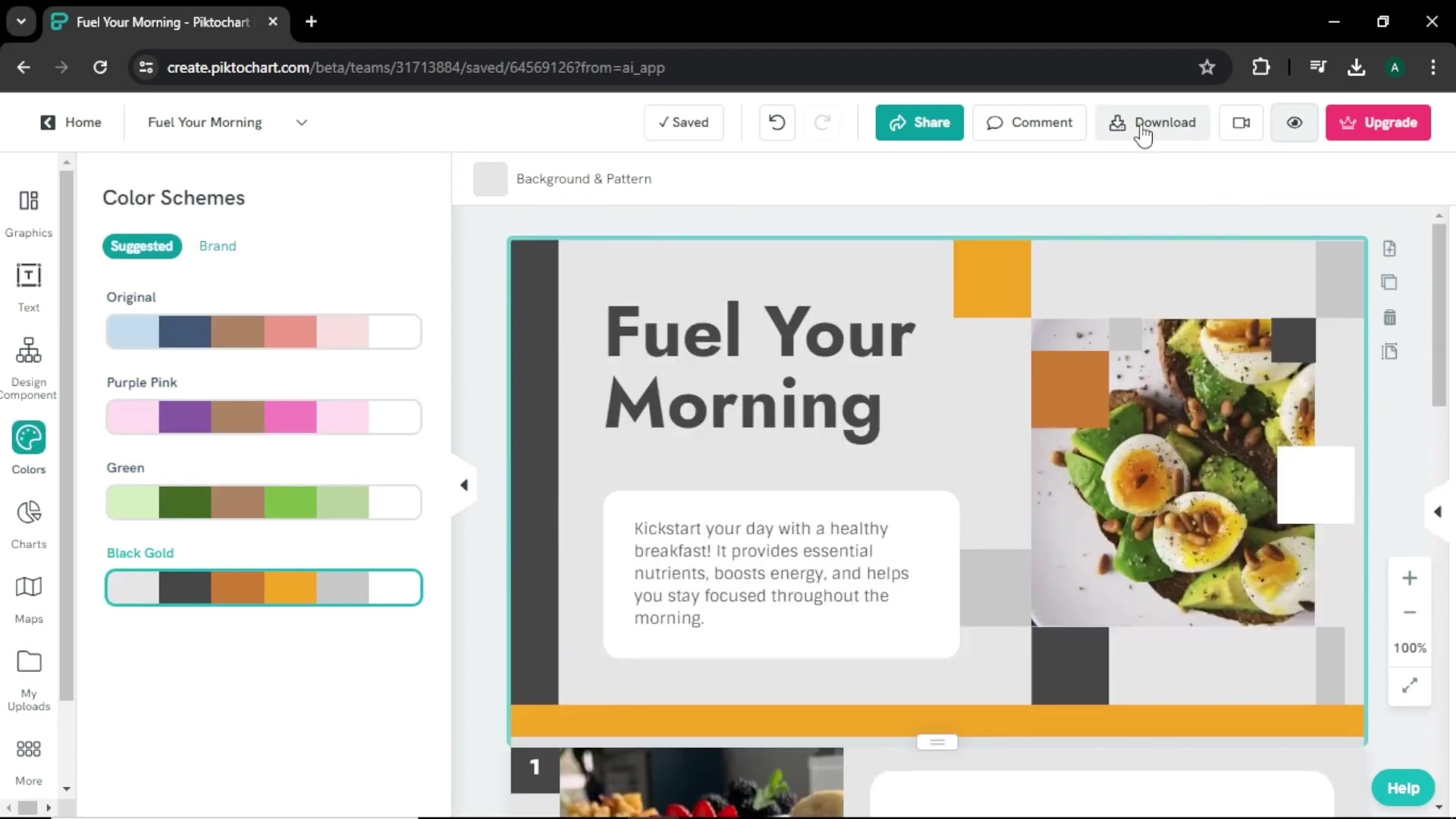Start presentation recording via camera icon

[1241, 122]
